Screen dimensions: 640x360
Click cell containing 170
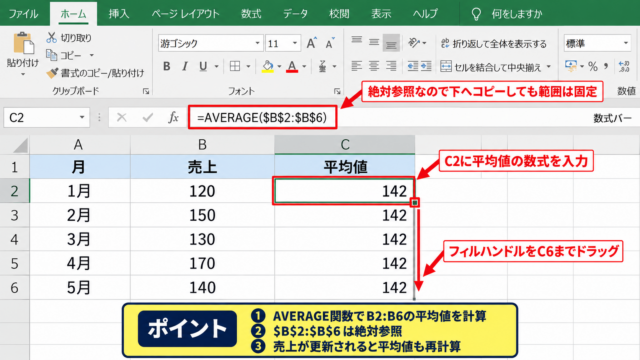202,263
